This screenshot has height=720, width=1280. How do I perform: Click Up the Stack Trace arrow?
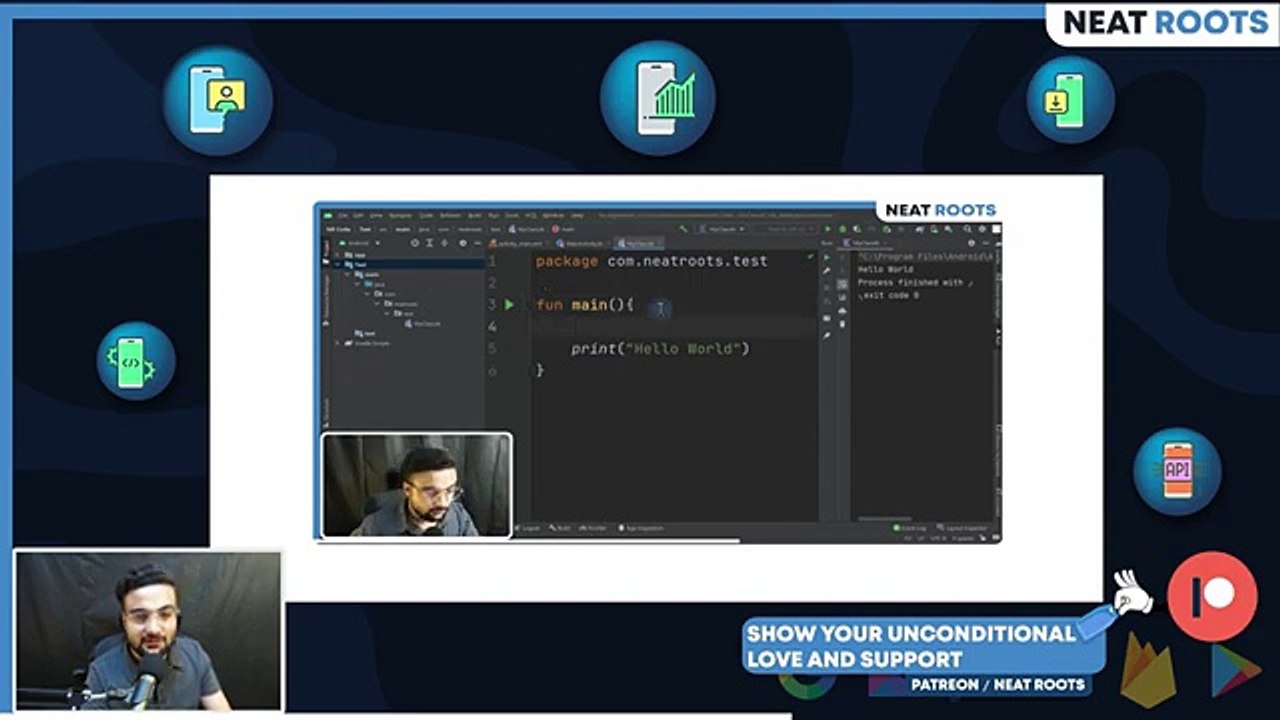tap(842, 257)
